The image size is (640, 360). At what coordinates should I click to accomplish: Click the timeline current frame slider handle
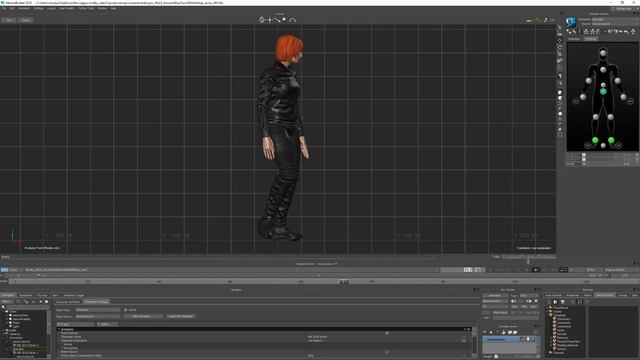(344, 281)
